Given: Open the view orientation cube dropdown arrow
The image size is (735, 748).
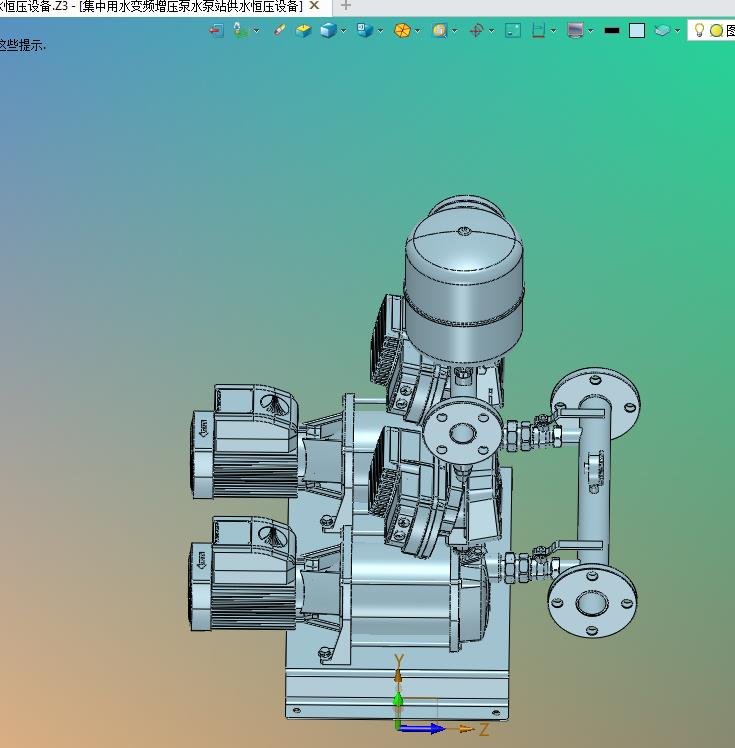Looking at the screenshot, I should 380,31.
